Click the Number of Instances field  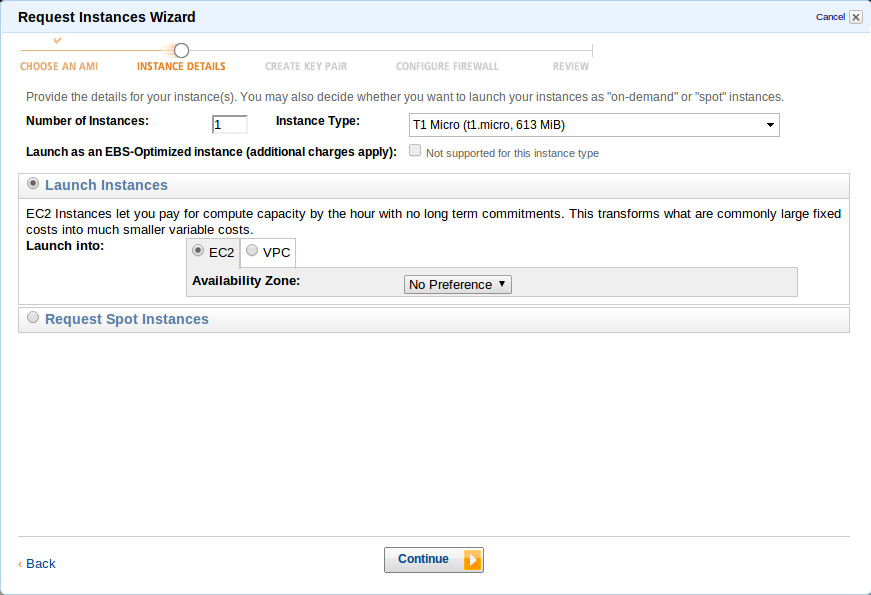click(229, 125)
